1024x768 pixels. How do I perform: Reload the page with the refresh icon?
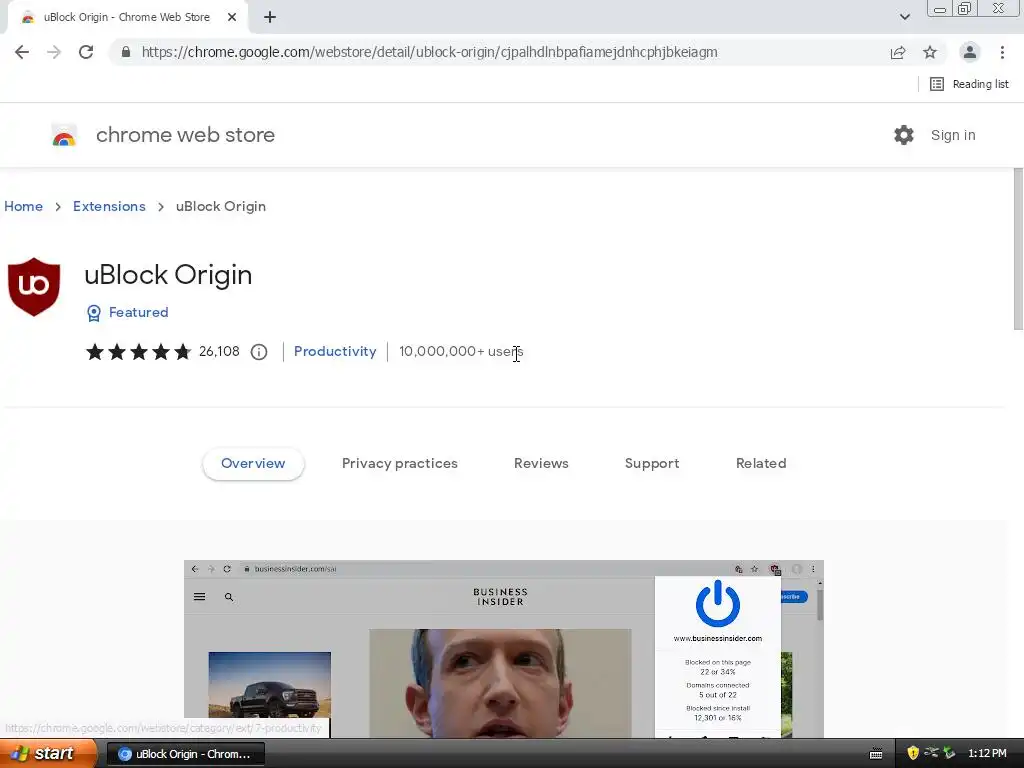tap(86, 52)
